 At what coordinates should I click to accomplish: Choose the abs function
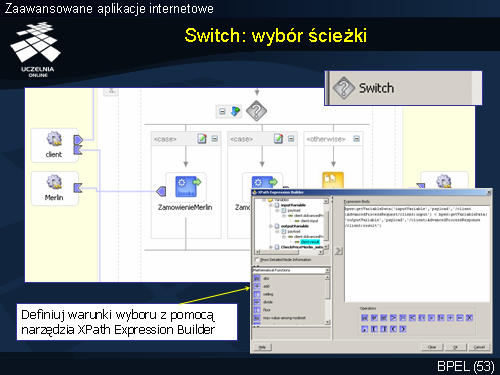pos(266,278)
